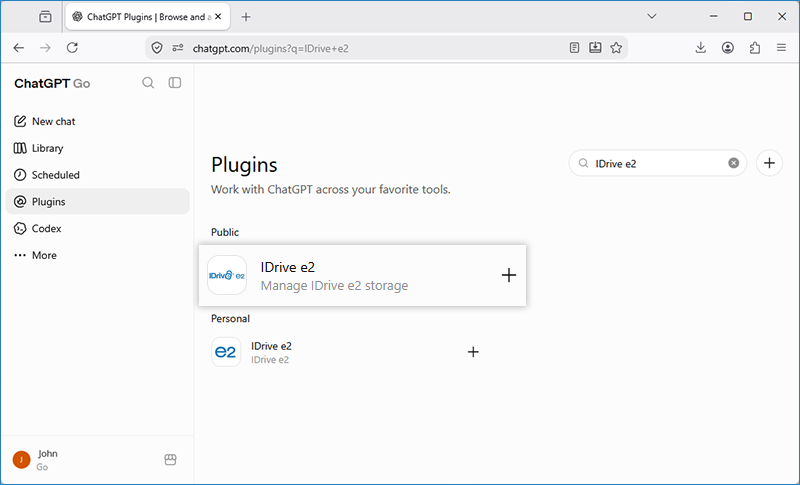800x485 pixels.
Task: Expand the More sidebar menu
Action: pyautogui.click(x=97, y=255)
